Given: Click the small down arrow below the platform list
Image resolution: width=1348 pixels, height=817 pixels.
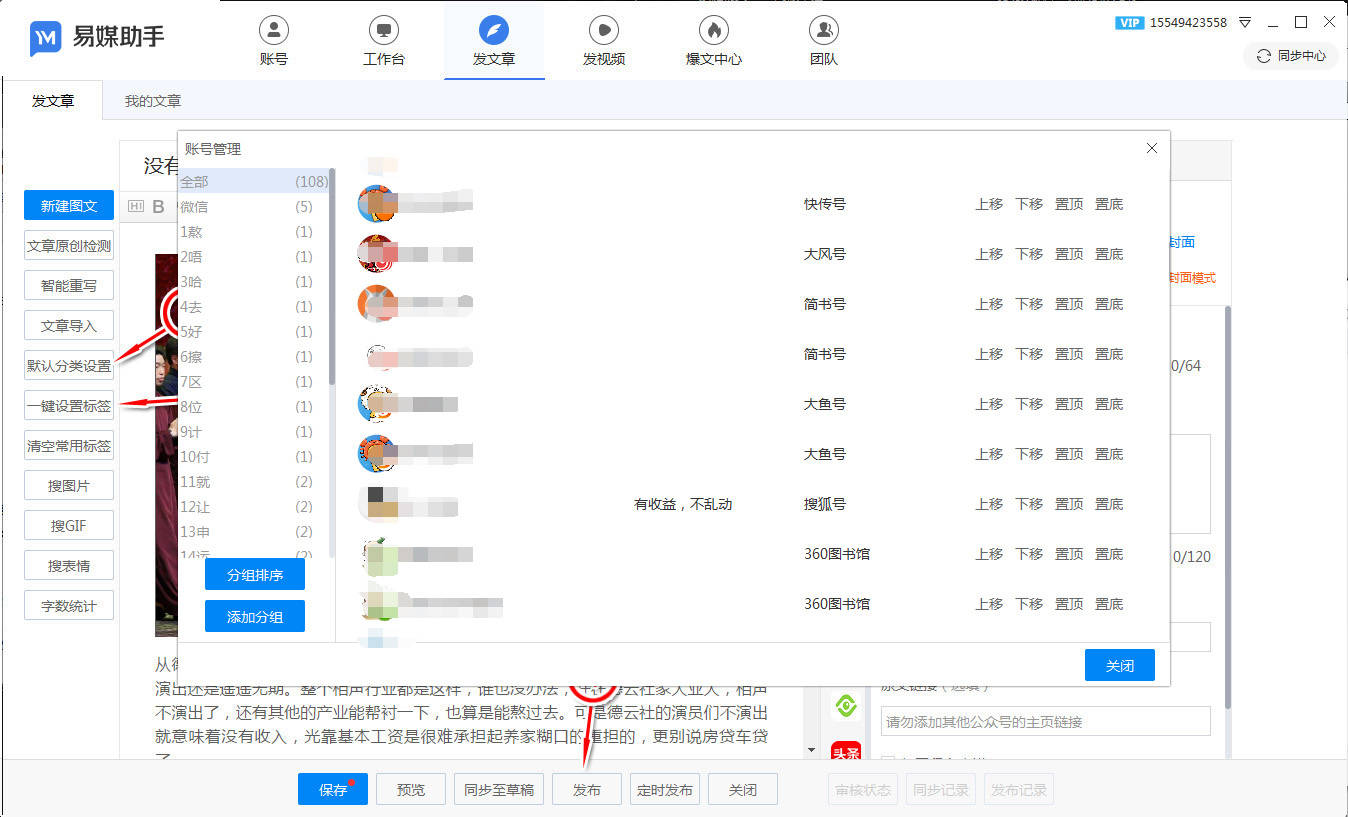Looking at the screenshot, I should 811,749.
